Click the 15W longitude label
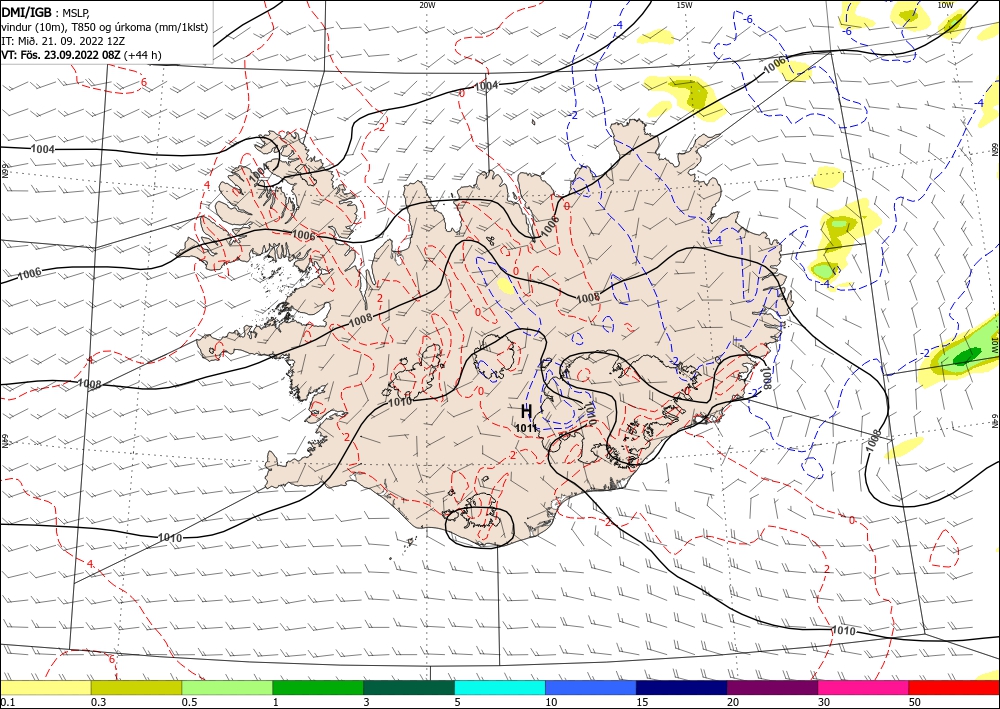Image resolution: width=1000 pixels, height=709 pixels. coord(684,5)
